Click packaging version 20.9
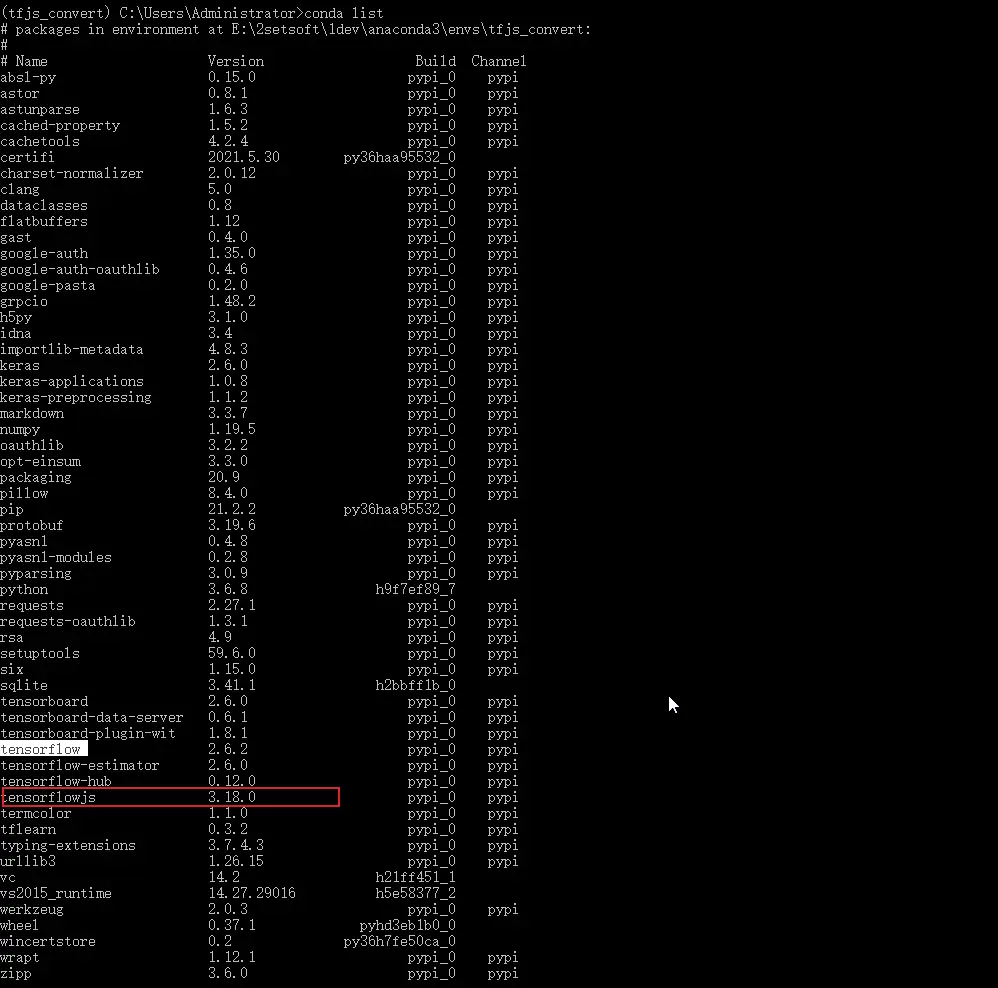998x988 pixels. click(224, 477)
